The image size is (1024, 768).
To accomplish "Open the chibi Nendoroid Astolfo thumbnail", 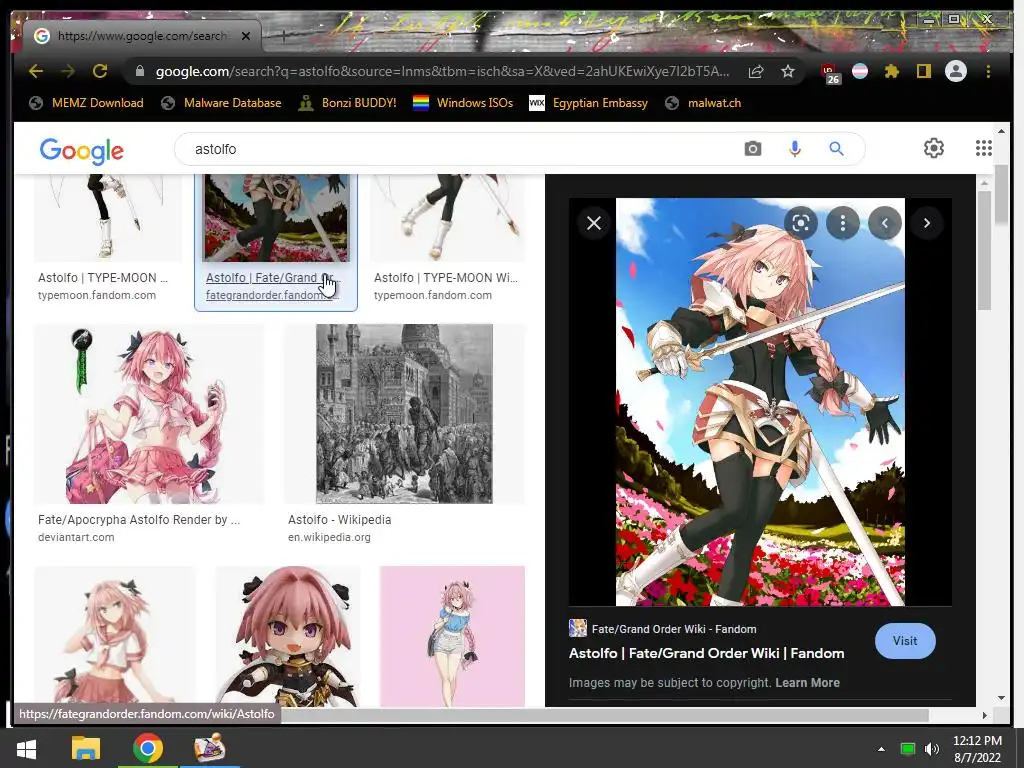I will [x=288, y=637].
